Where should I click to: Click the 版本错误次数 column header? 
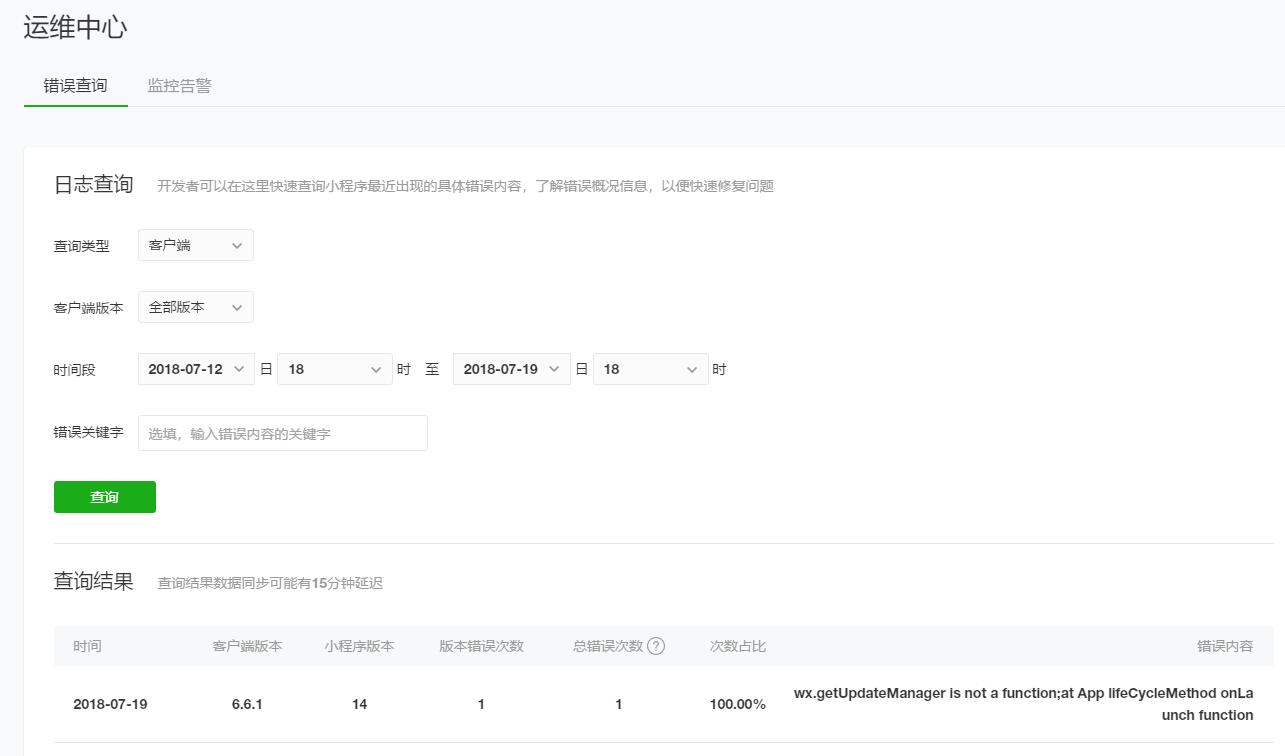481,645
